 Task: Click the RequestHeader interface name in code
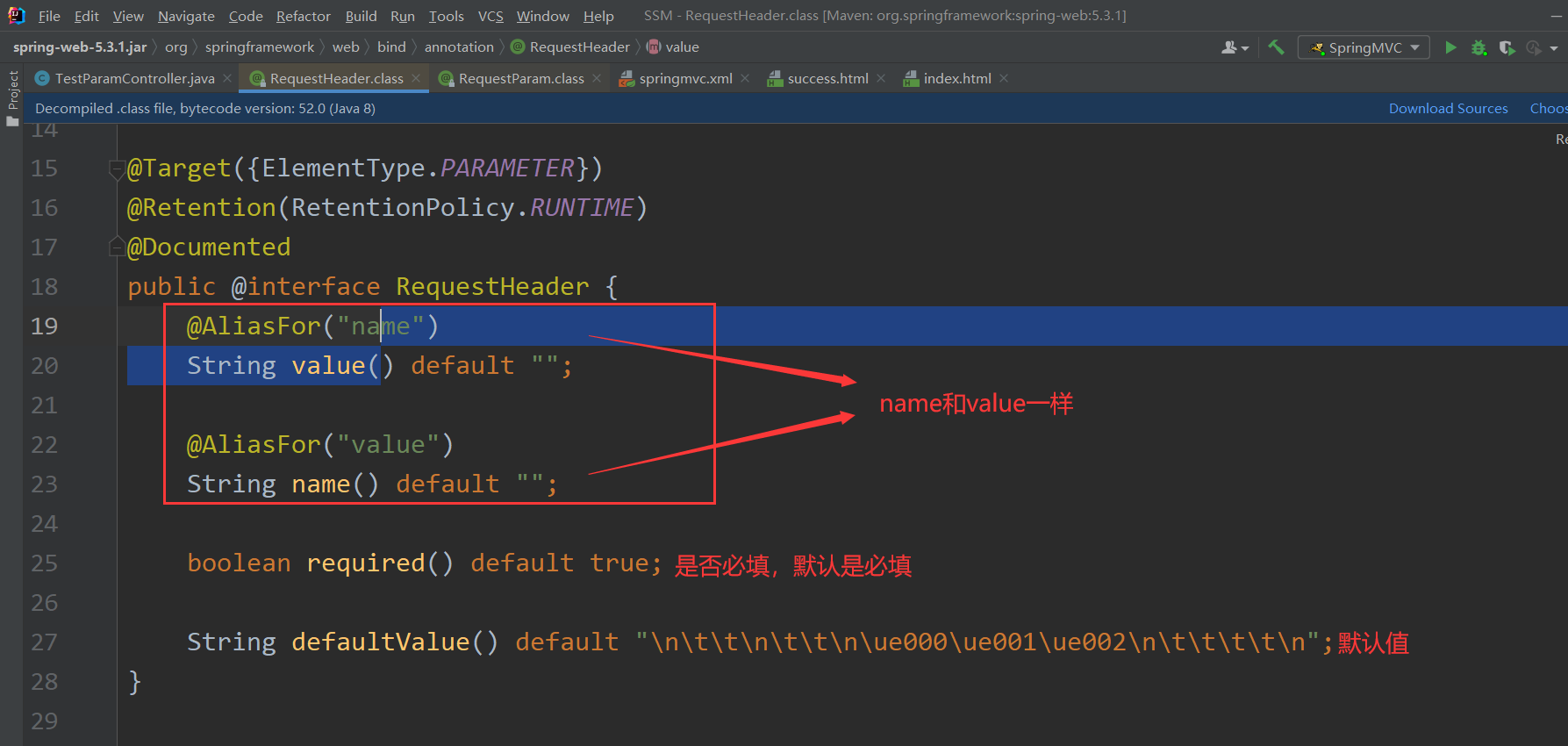click(x=492, y=287)
